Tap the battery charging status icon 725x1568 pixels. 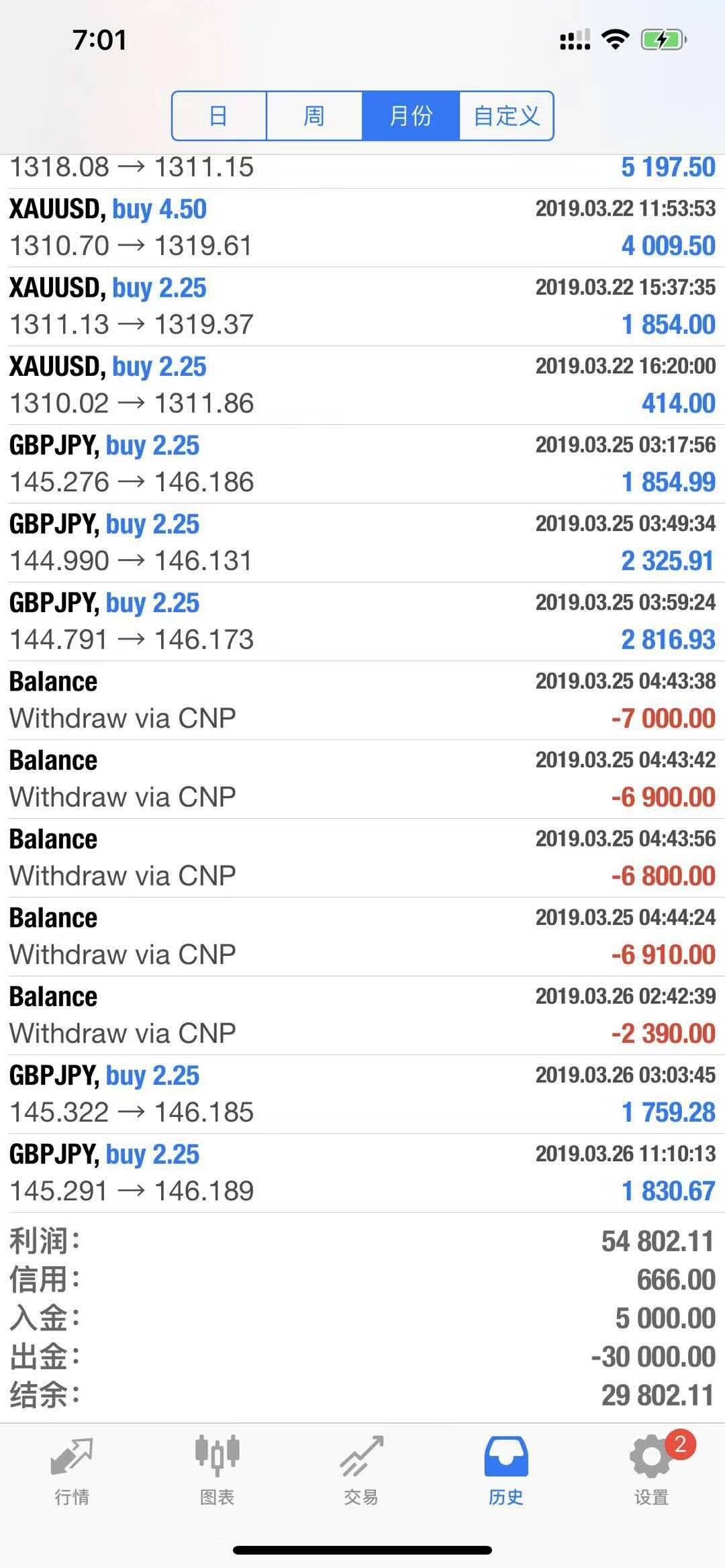pos(663,40)
